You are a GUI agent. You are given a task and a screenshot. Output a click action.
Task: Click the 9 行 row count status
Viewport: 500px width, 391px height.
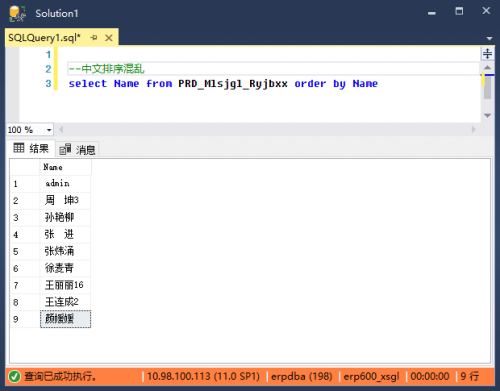(x=470, y=376)
